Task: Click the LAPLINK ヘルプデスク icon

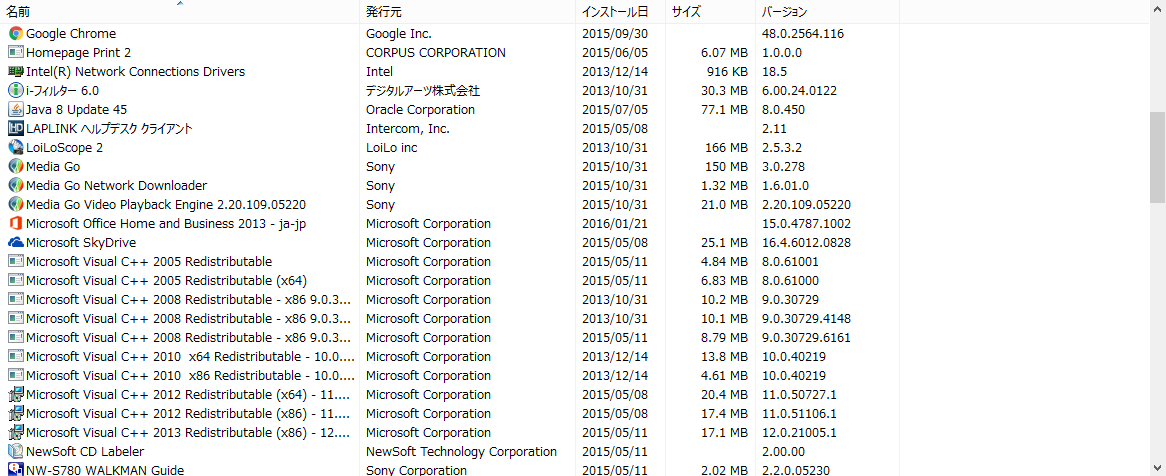Action: (x=15, y=129)
